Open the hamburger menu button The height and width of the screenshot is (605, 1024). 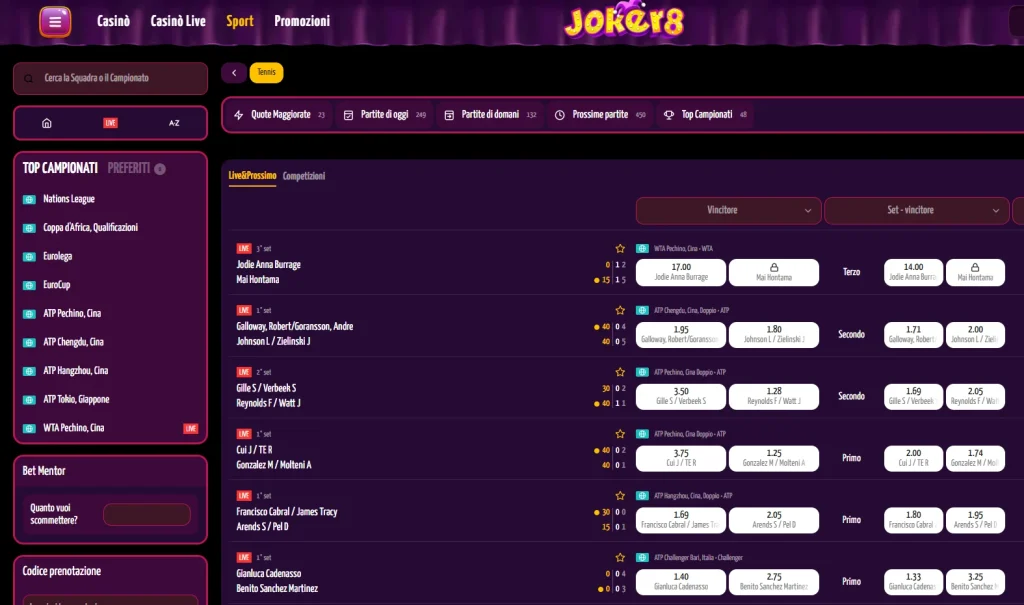[x=55, y=22]
